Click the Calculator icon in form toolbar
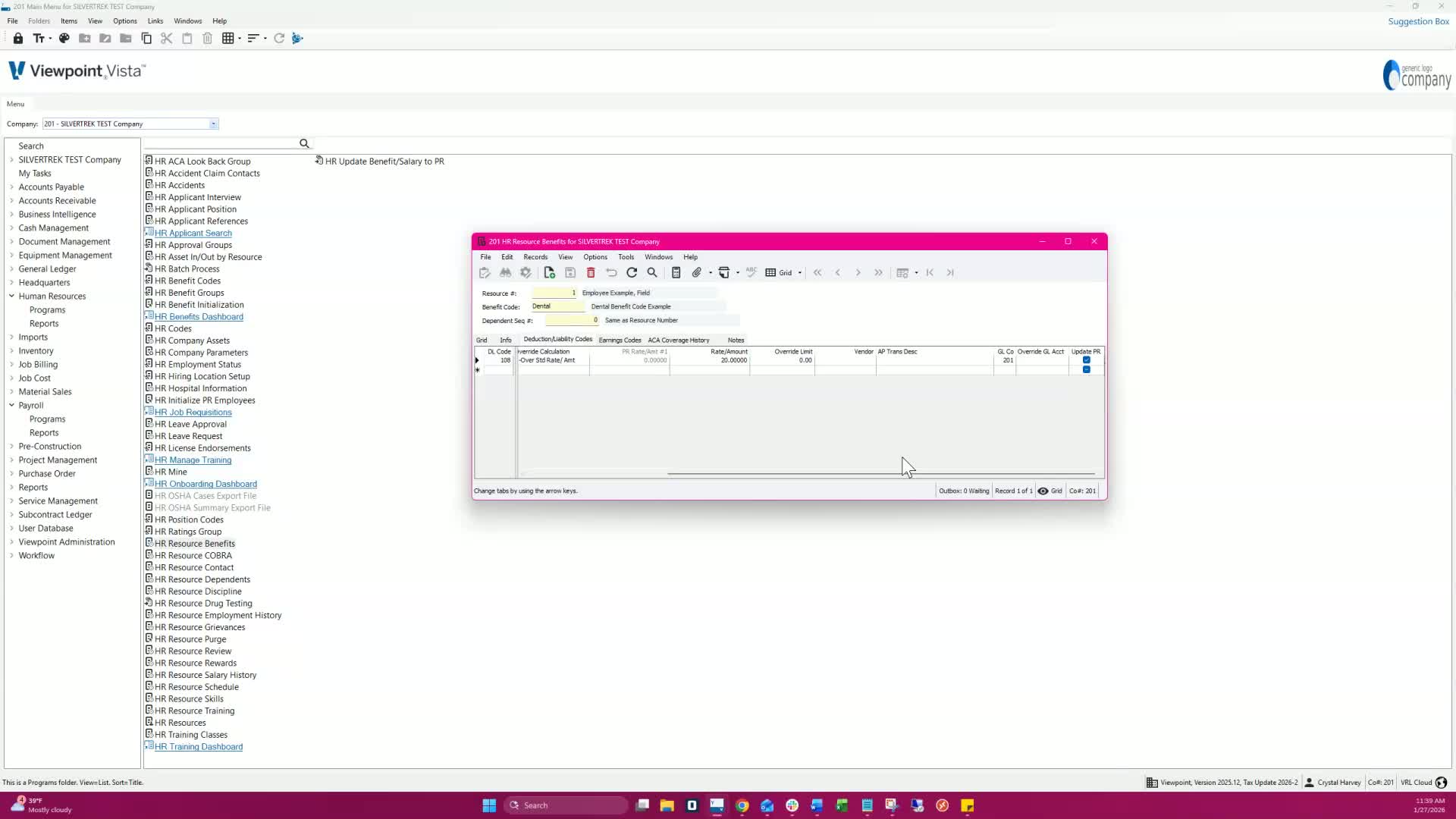 pyautogui.click(x=676, y=273)
